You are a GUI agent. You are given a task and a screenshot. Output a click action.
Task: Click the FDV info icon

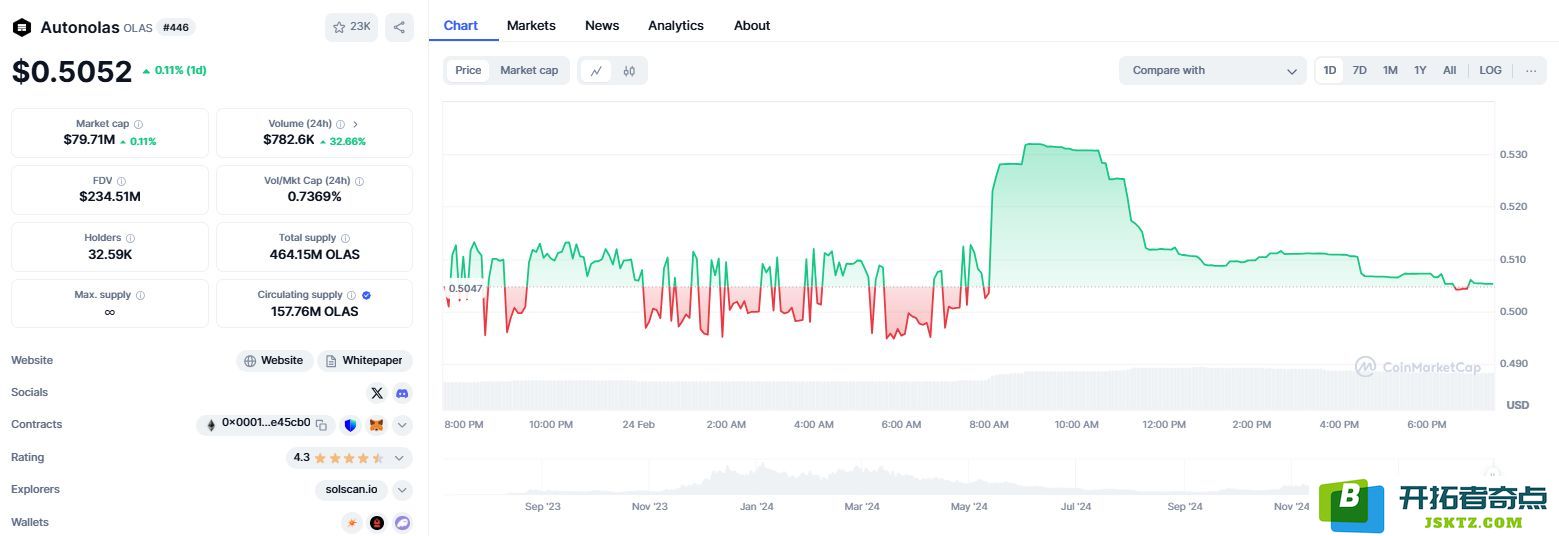[121, 181]
